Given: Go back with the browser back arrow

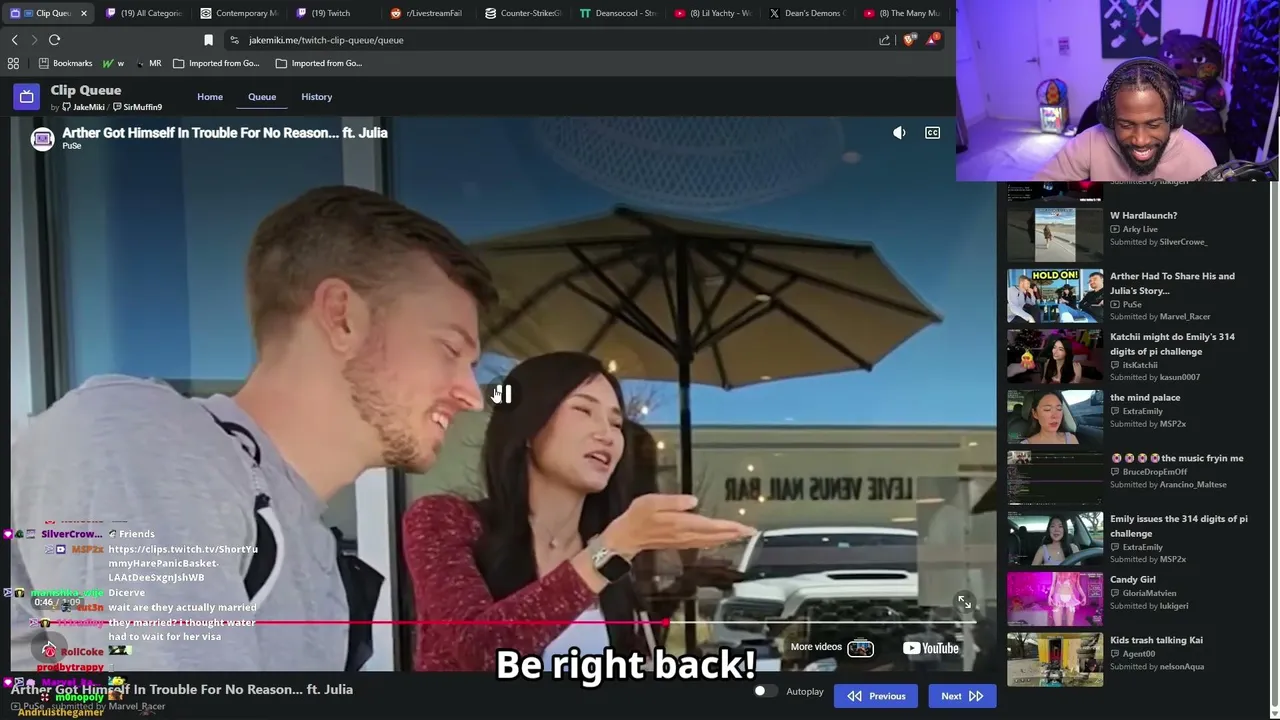Looking at the screenshot, I should pos(14,40).
